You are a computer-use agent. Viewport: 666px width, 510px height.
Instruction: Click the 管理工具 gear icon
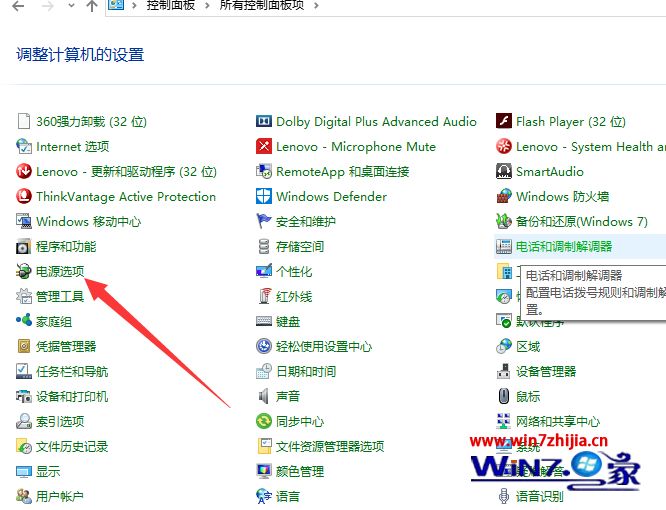pyautogui.click(x=24, y=296)
